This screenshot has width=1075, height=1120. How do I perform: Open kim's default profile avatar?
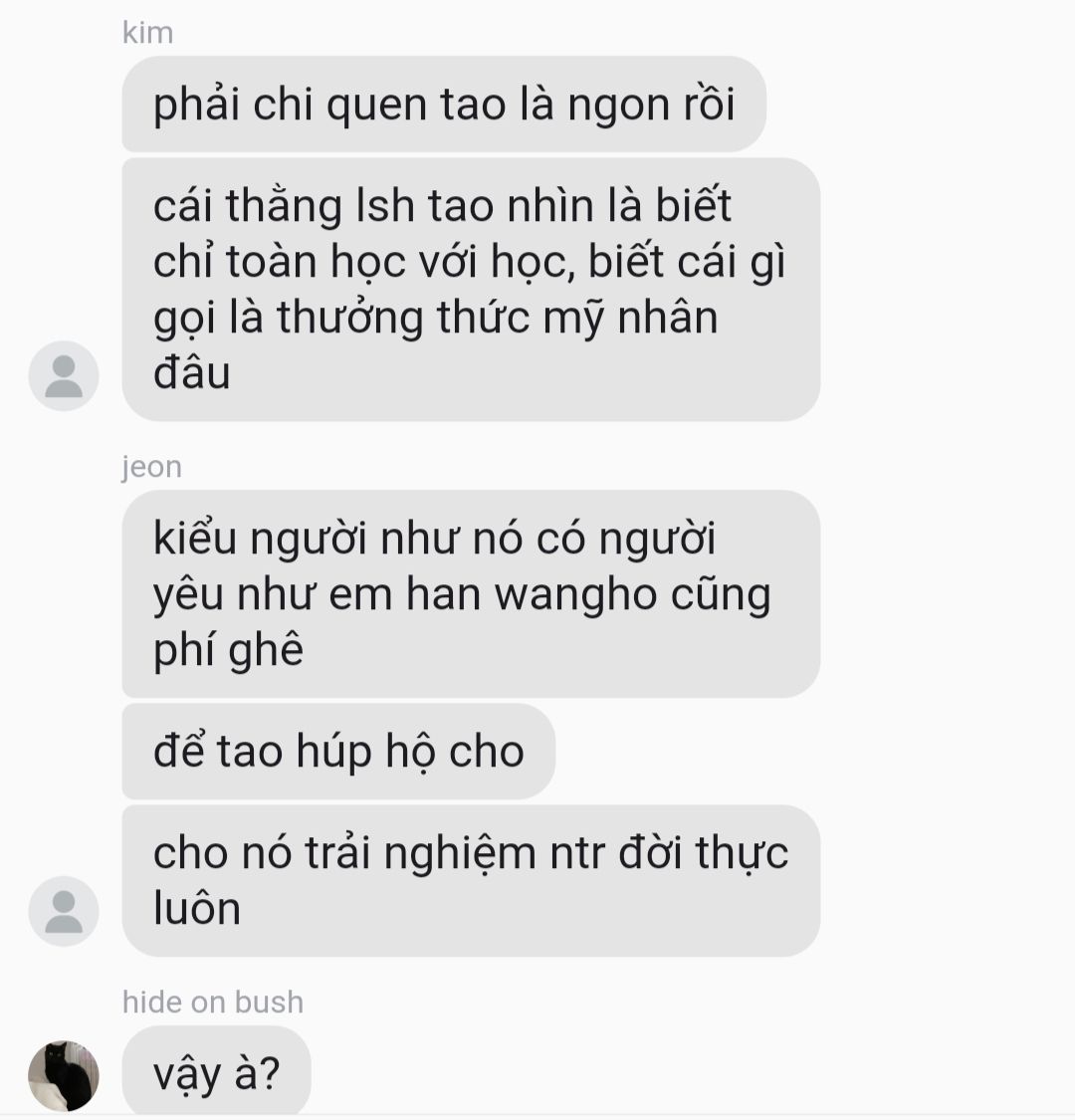pos(64,375)
